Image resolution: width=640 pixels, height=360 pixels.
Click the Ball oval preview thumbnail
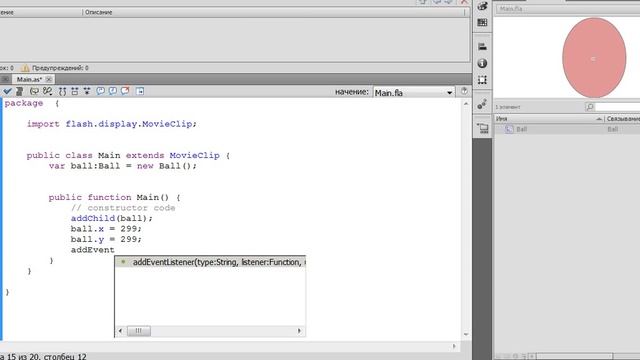tap(594, 58)
